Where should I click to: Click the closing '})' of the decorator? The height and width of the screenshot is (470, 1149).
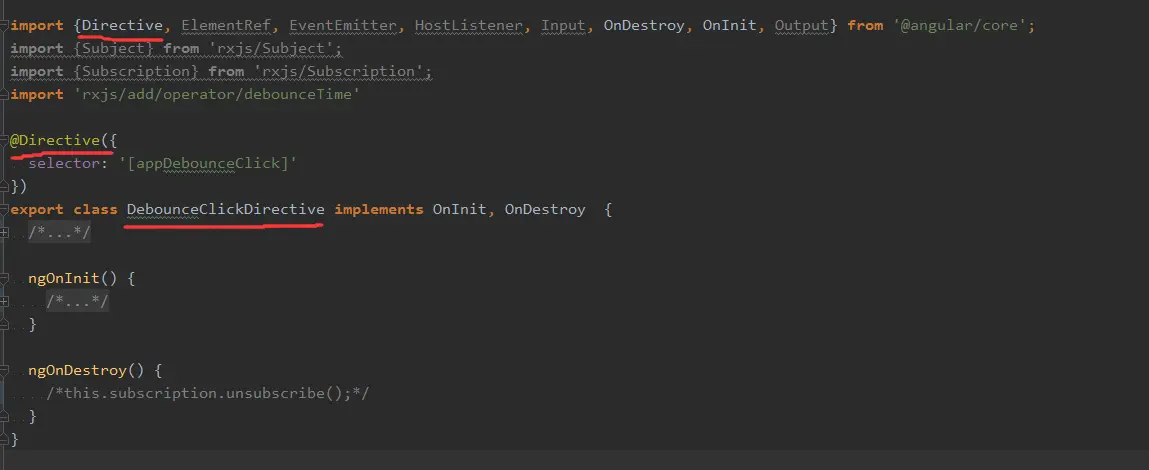18,186
